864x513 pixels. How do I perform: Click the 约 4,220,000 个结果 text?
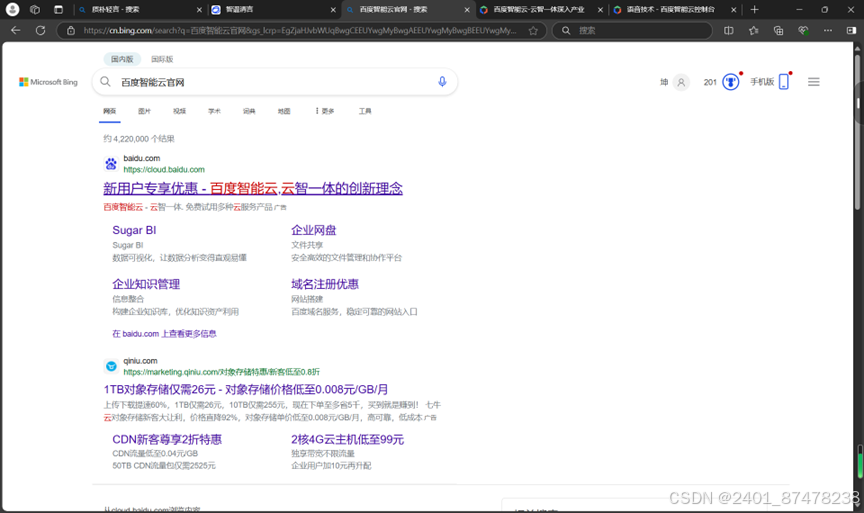click(139, 139)
